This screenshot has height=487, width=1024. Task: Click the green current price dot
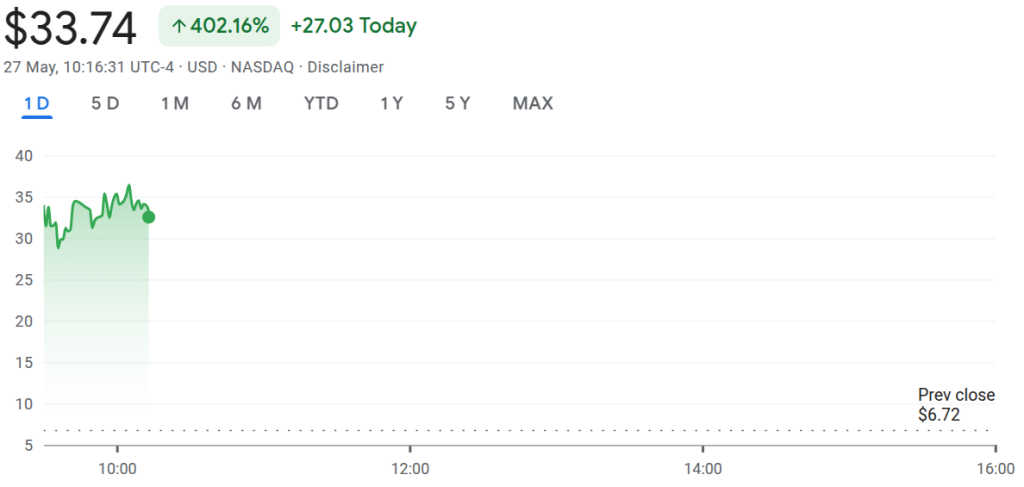tap(149, 217)
